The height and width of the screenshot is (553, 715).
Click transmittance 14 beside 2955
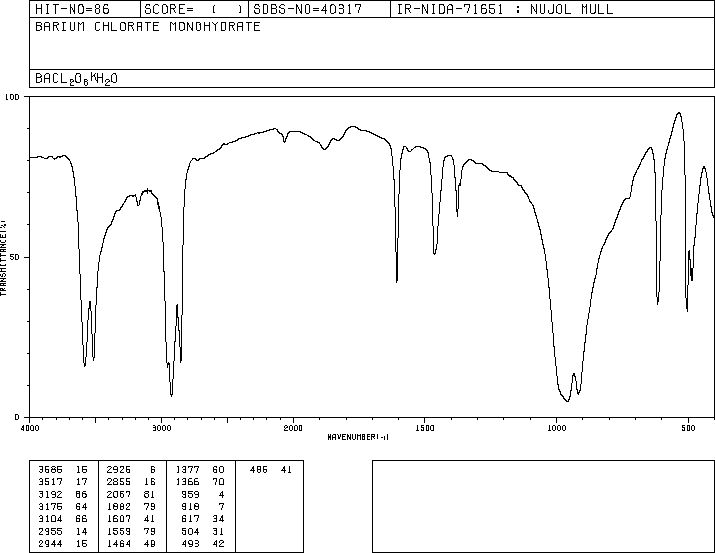click(x=81, y=532)
